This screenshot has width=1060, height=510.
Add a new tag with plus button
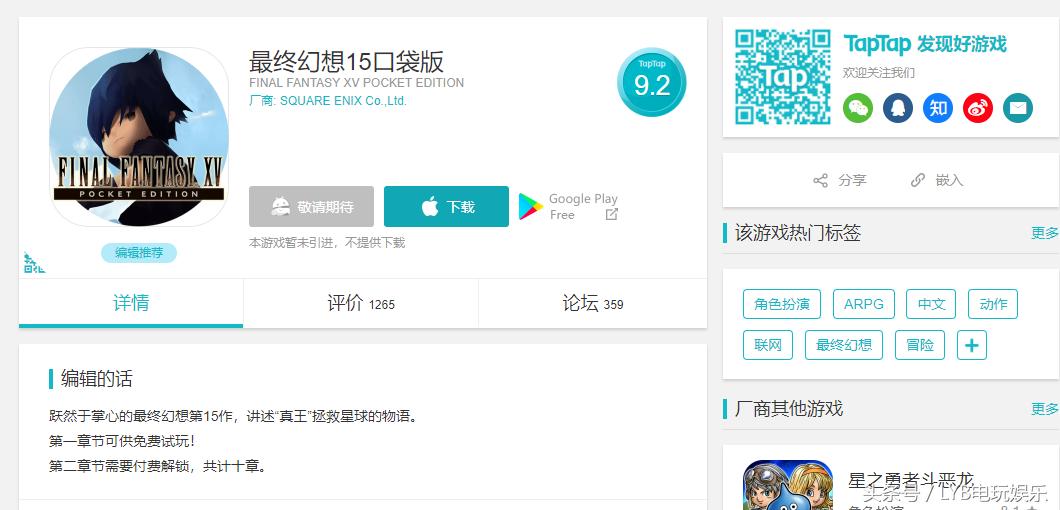pos(971,345)
